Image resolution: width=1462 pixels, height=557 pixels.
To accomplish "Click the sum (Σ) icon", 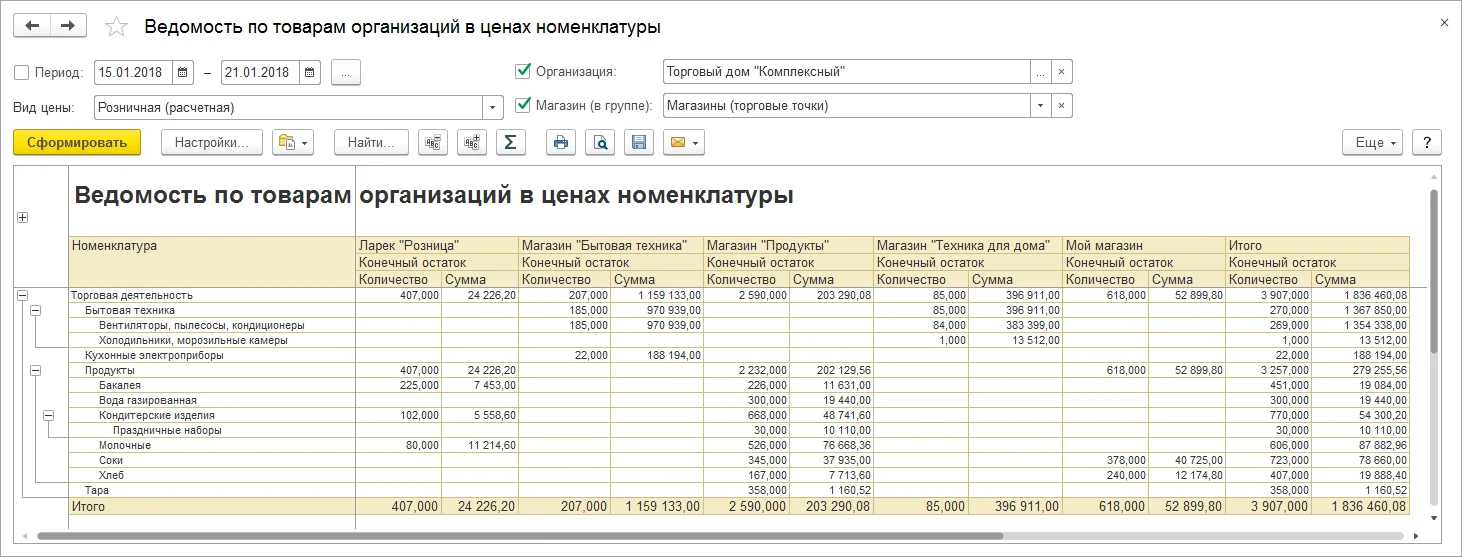I will point(511,143).
